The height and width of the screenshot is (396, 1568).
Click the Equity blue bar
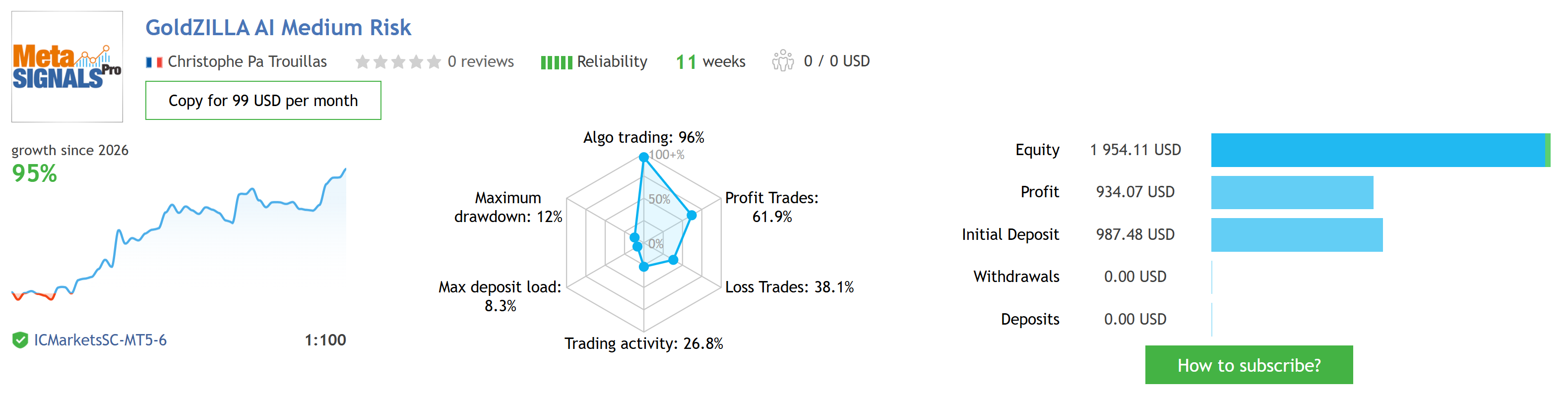coord(1378,150)
